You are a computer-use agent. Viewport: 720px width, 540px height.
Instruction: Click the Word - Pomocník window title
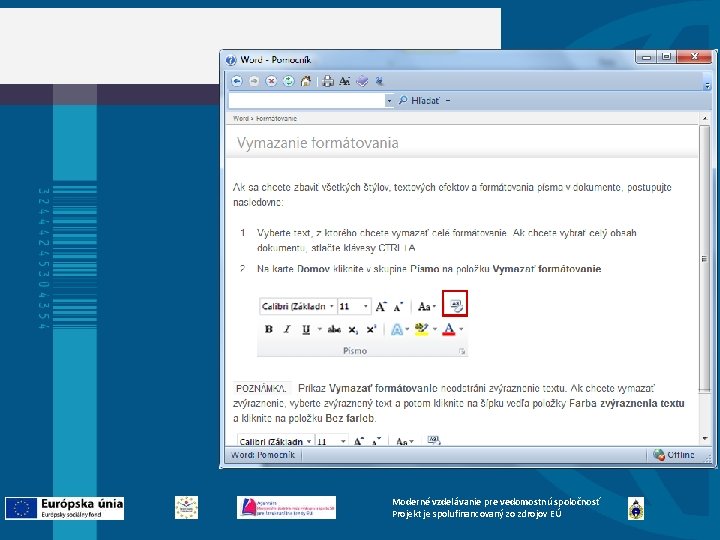(276, 60)
